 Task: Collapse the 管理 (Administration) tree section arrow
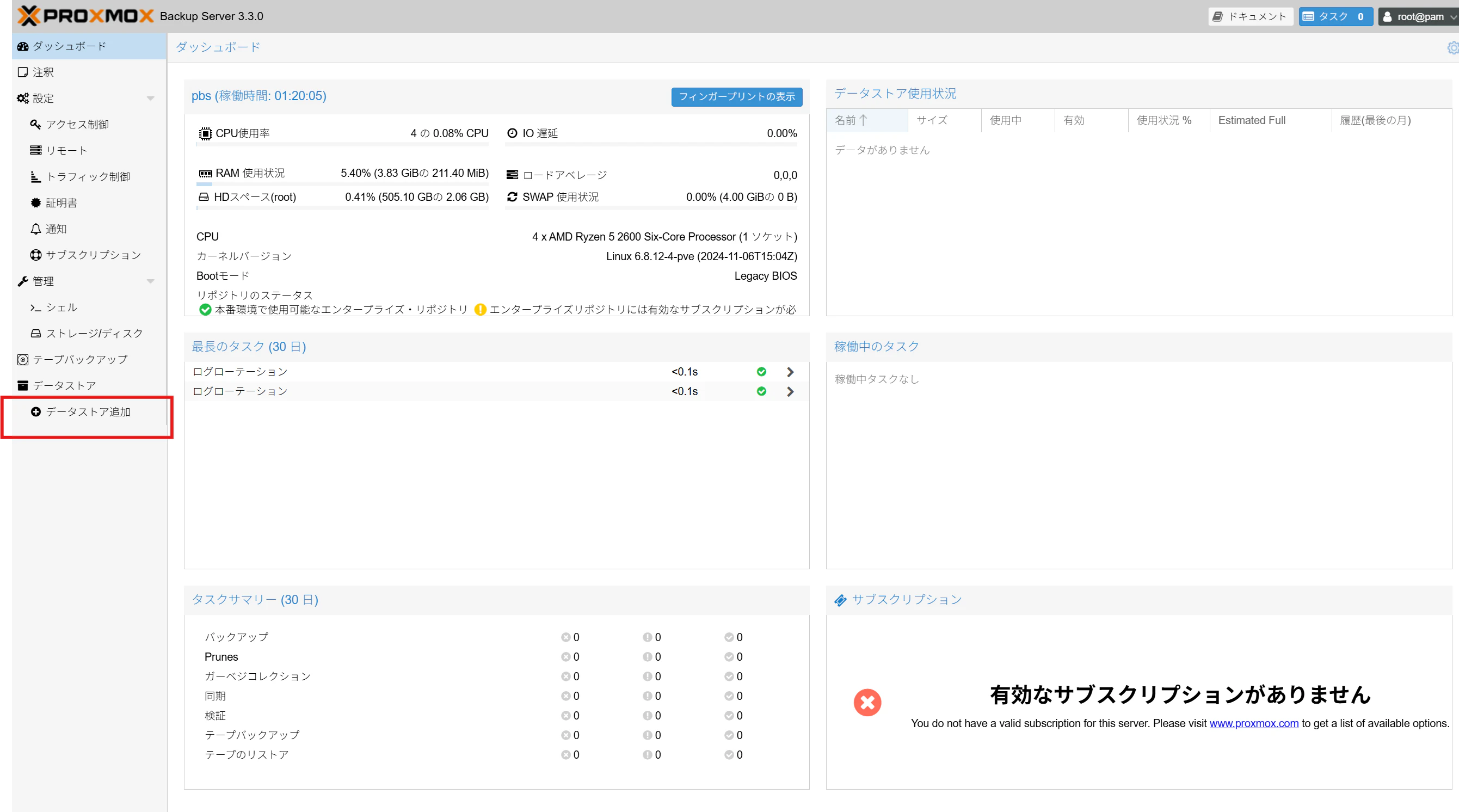(x=151, y=281)
